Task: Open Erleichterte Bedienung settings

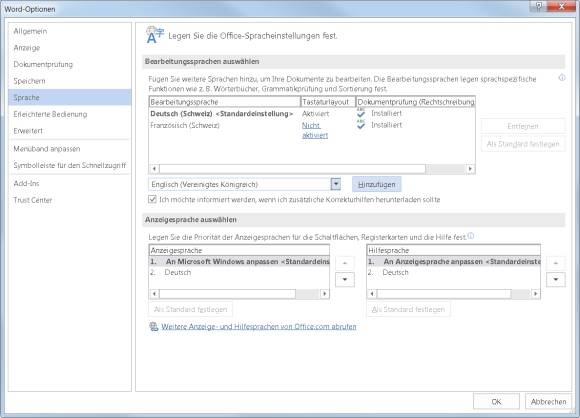Action: click(70, 114)
